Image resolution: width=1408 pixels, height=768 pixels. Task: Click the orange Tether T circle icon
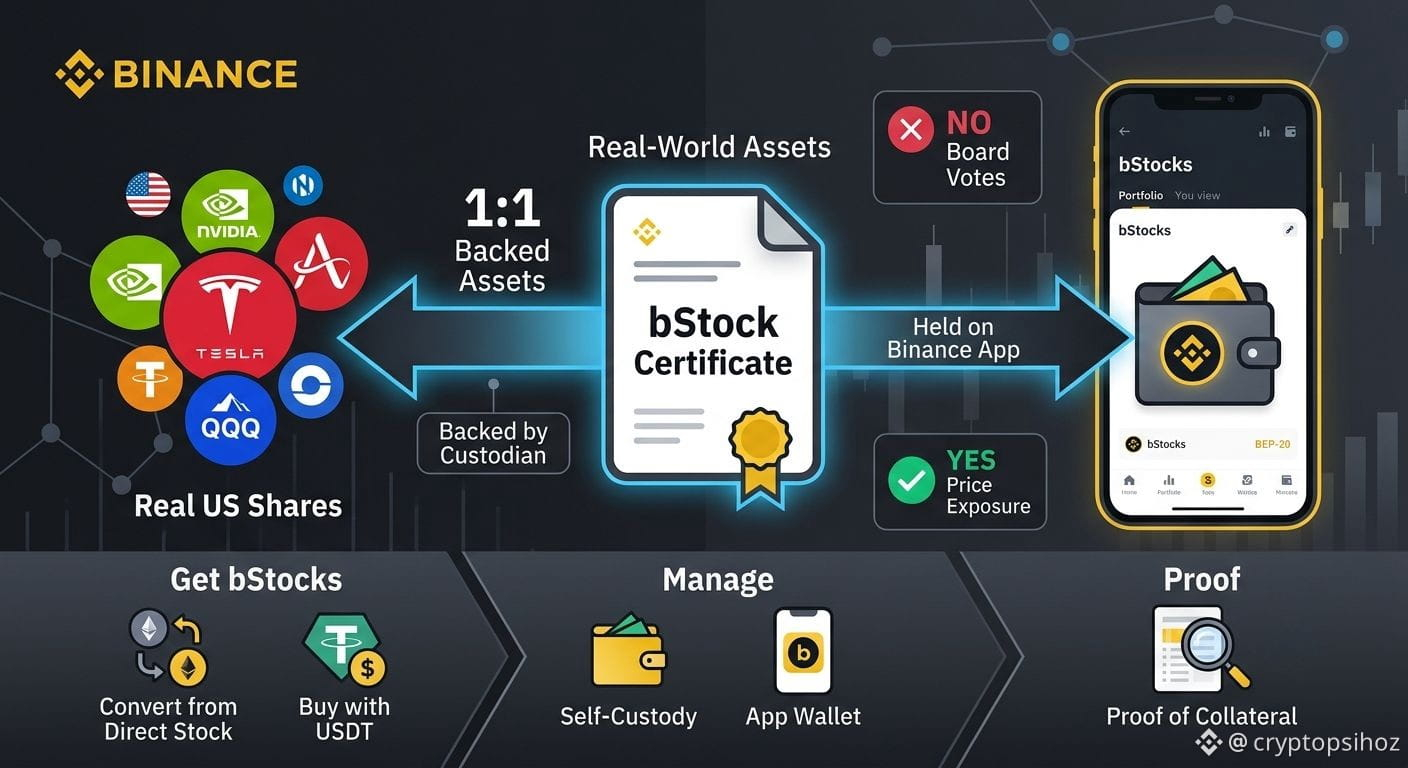150,379
